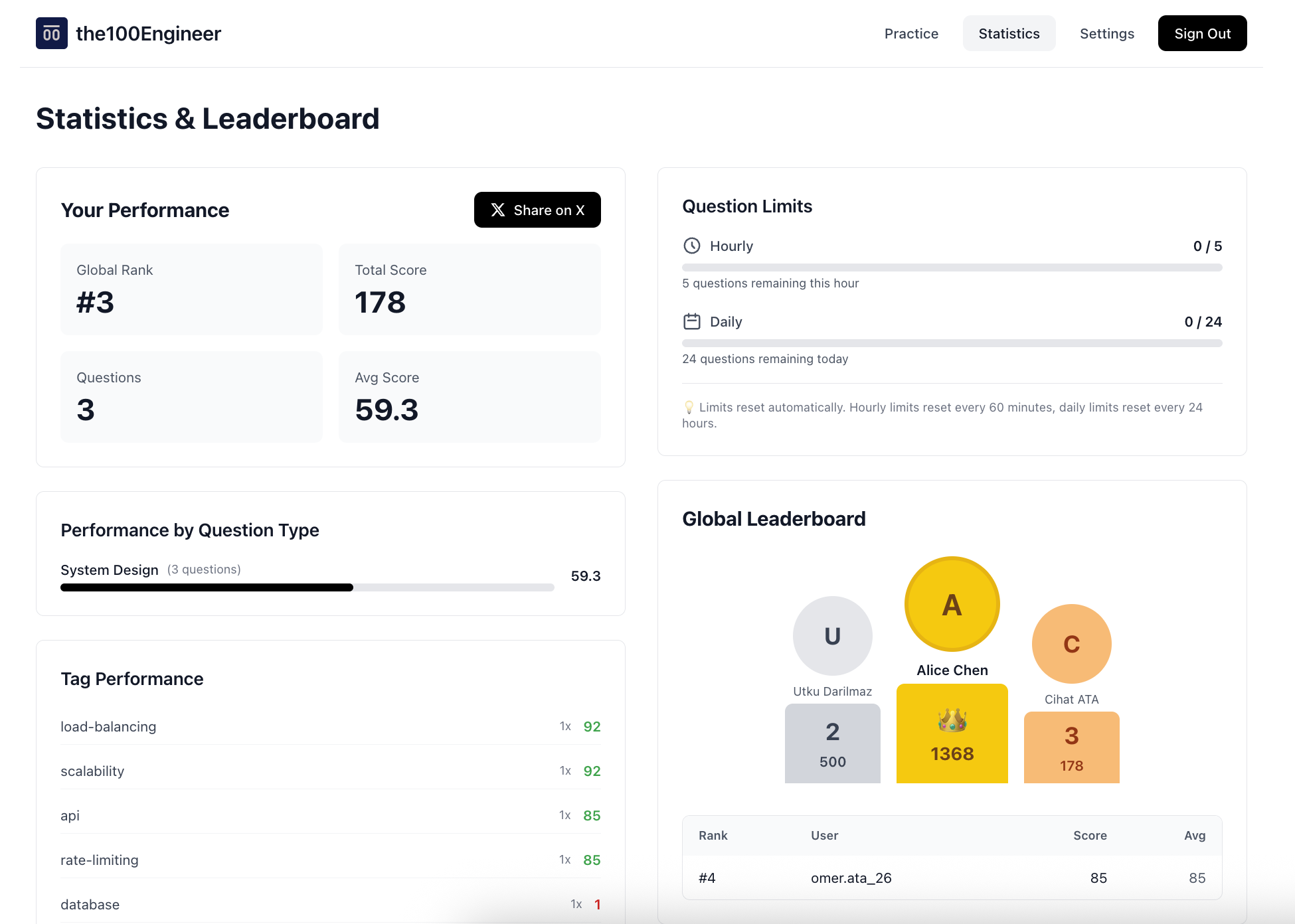This screenshot has width=1295, height=924.
Task: Select Utku Darilmaz's avatar circle
Action: pyautogui.click(x=832, y=635)
